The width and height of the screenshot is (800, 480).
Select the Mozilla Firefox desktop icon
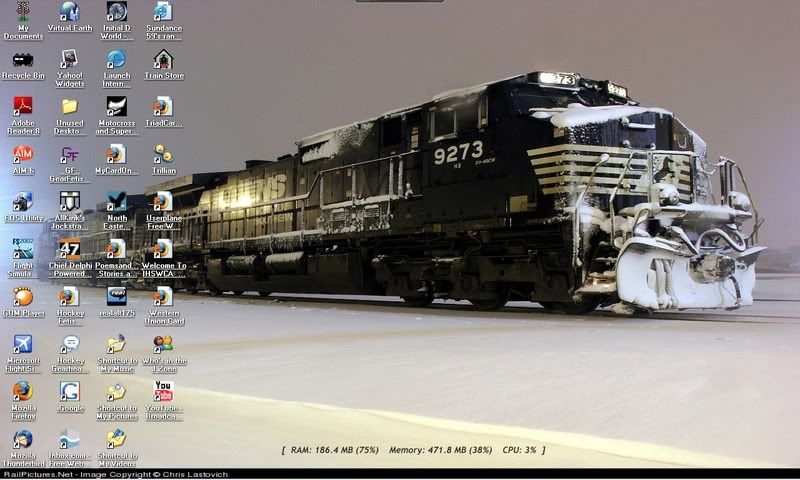pos(23,392)
